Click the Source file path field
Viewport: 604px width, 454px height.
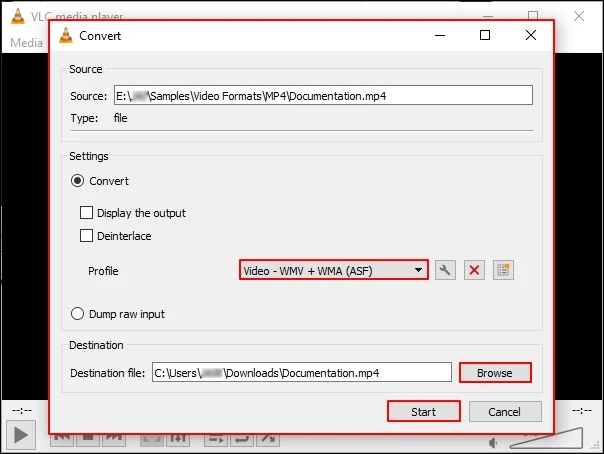pos(322,96)
